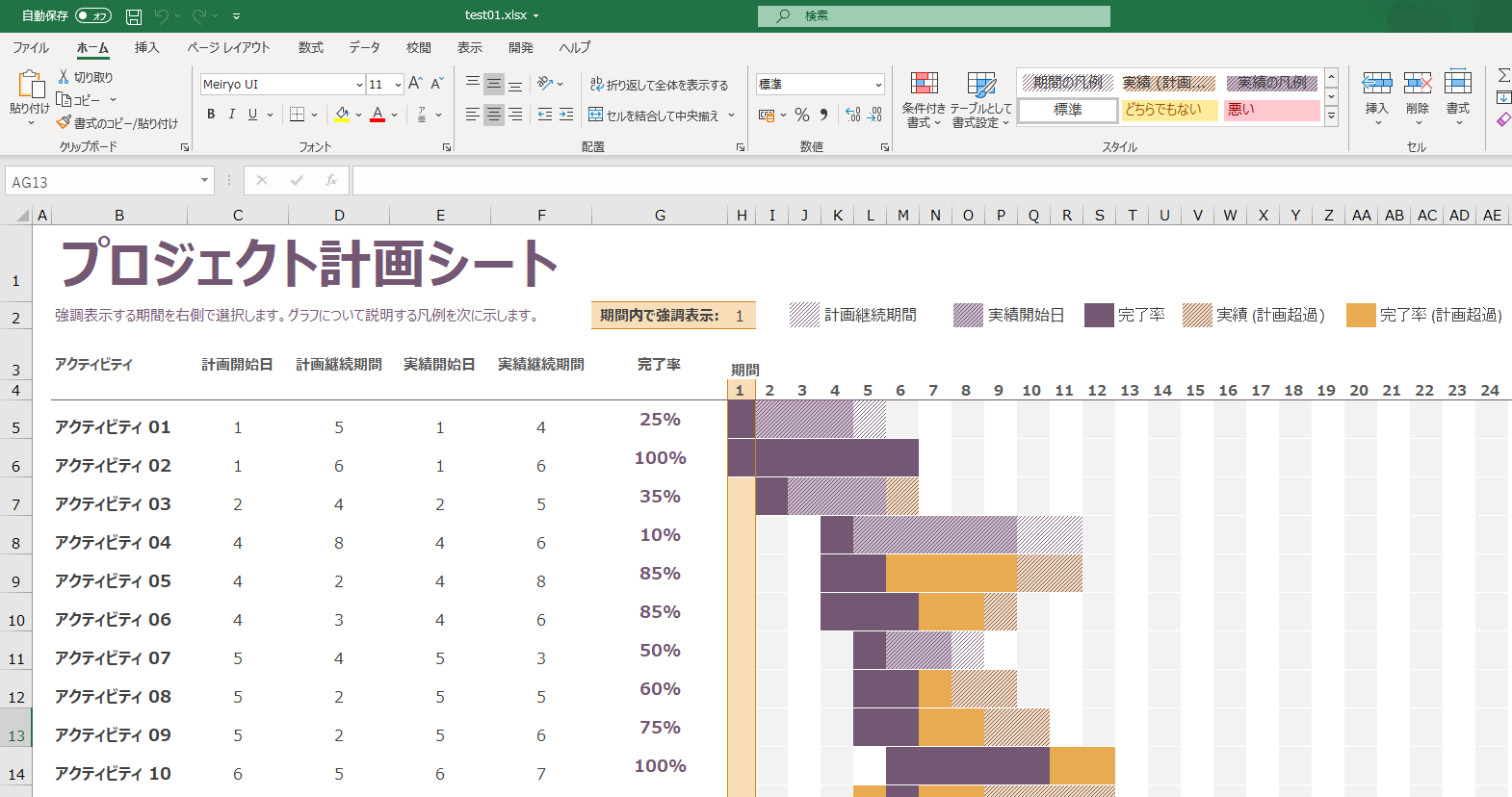Click the Accounting Number Format icon
The width and height of the screenshot is (1512, 797).
[x=767, y=115]
